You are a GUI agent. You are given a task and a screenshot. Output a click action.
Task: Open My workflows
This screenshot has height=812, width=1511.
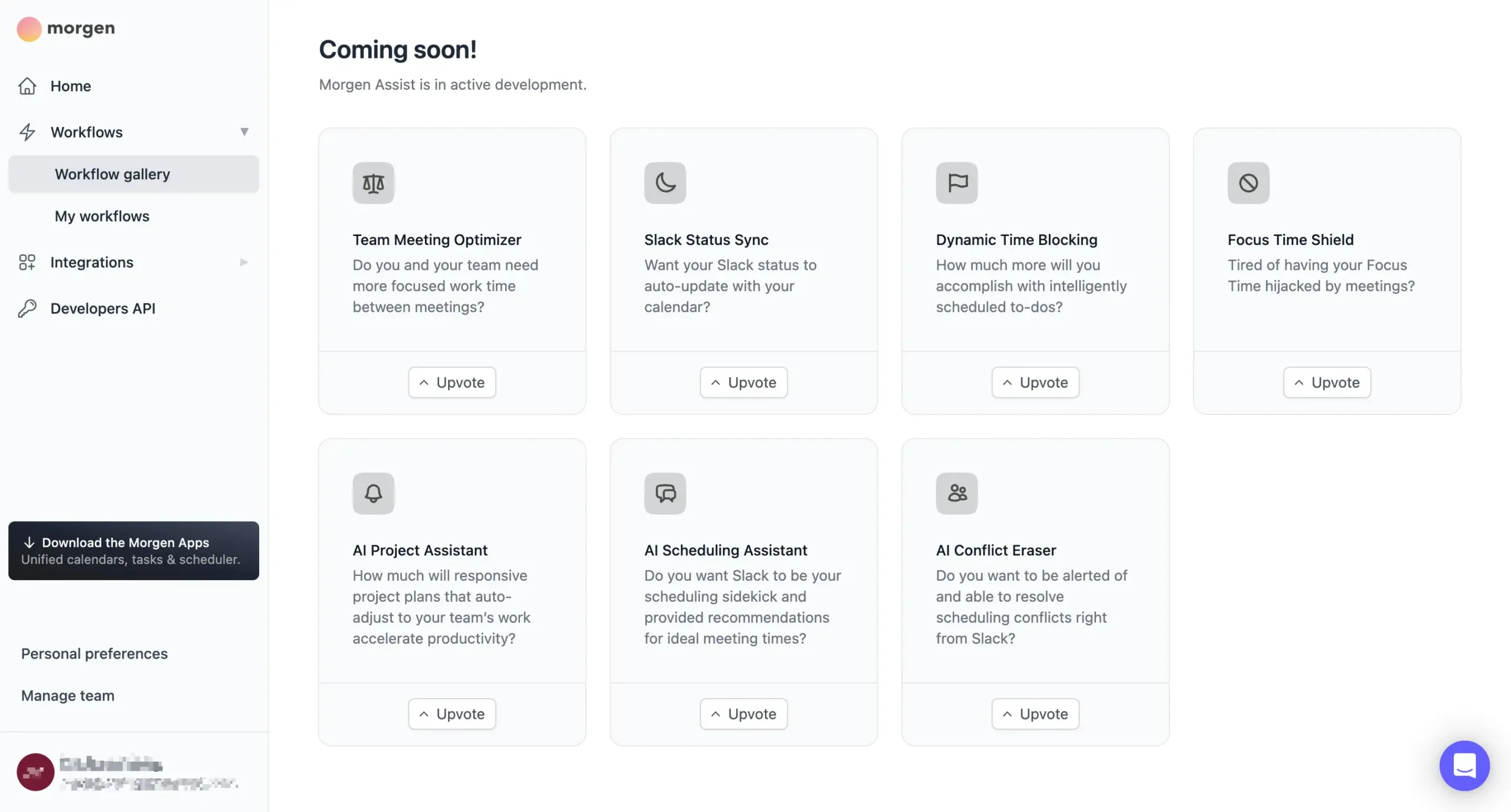(x=102, y=215)
